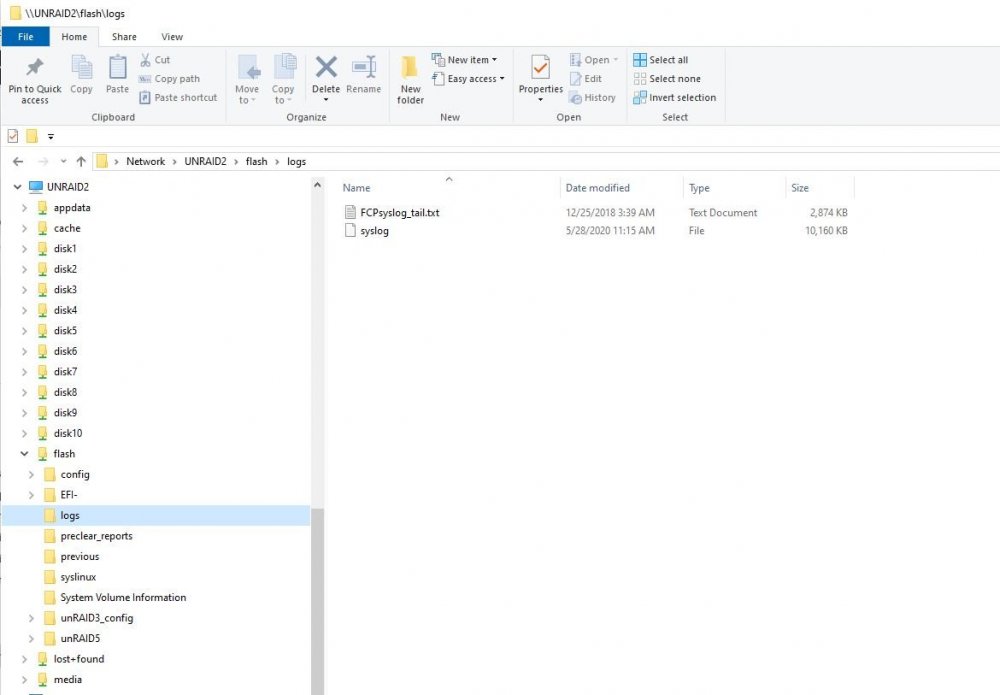Open the File menu tab
1000x695 pixels.
coord(26,36)
